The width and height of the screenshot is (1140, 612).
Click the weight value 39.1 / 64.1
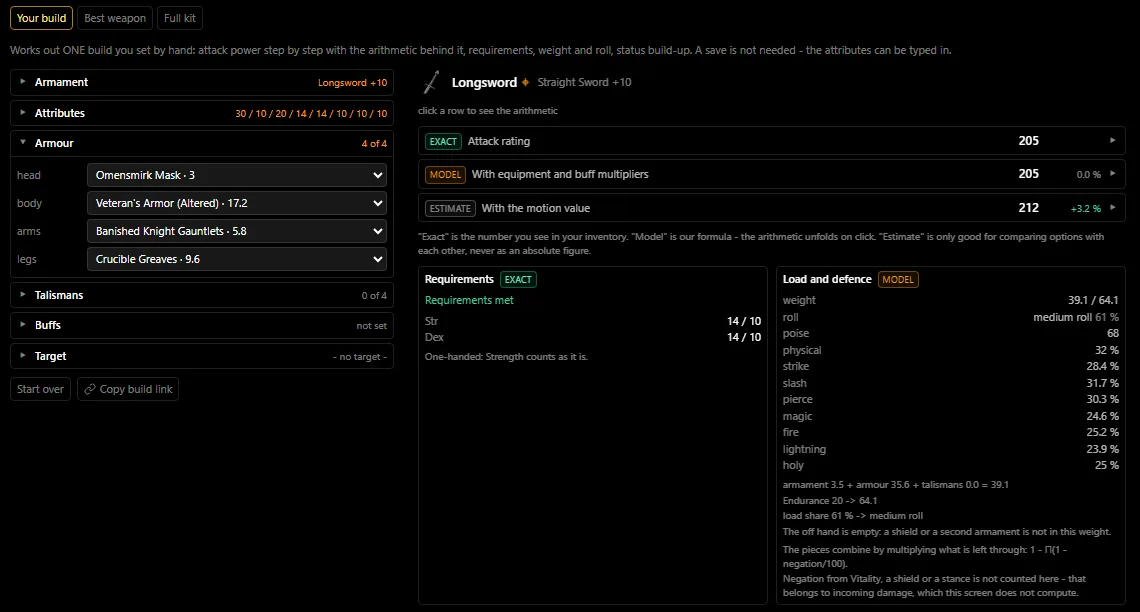tap(1093, 300)
